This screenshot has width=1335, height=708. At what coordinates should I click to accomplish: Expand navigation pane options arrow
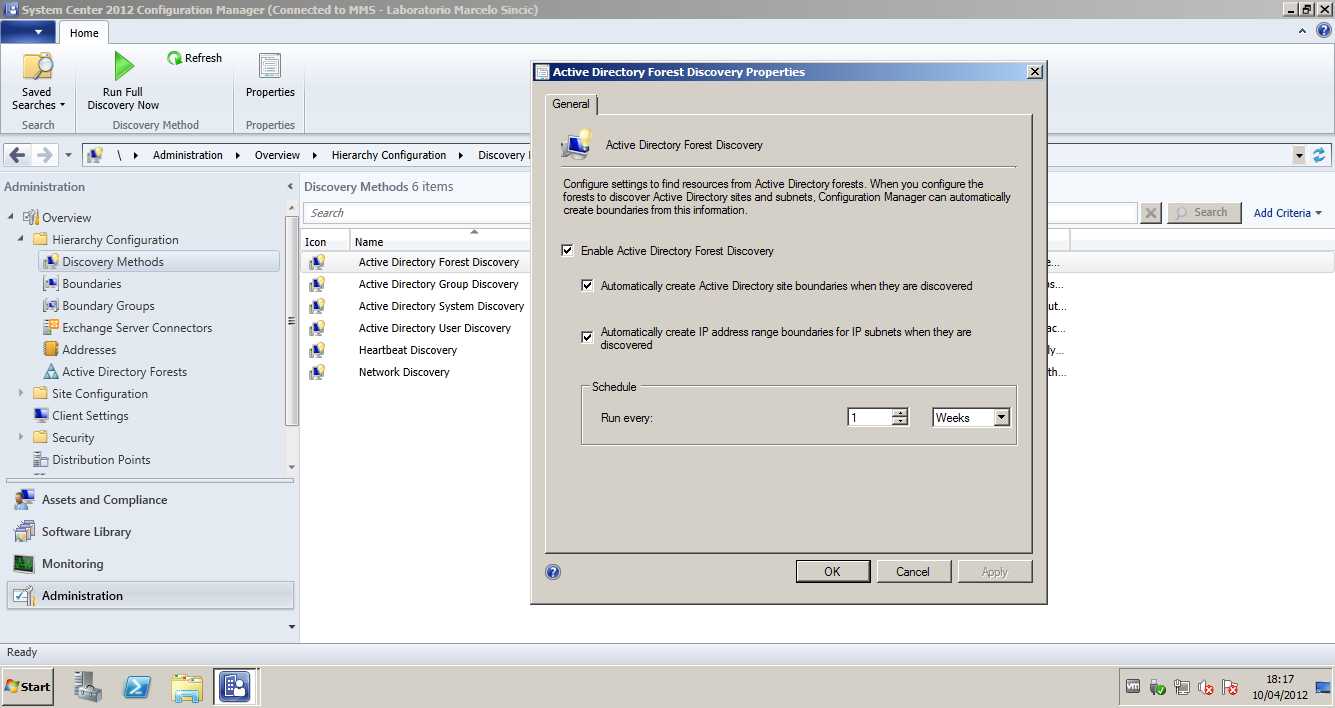292,627
